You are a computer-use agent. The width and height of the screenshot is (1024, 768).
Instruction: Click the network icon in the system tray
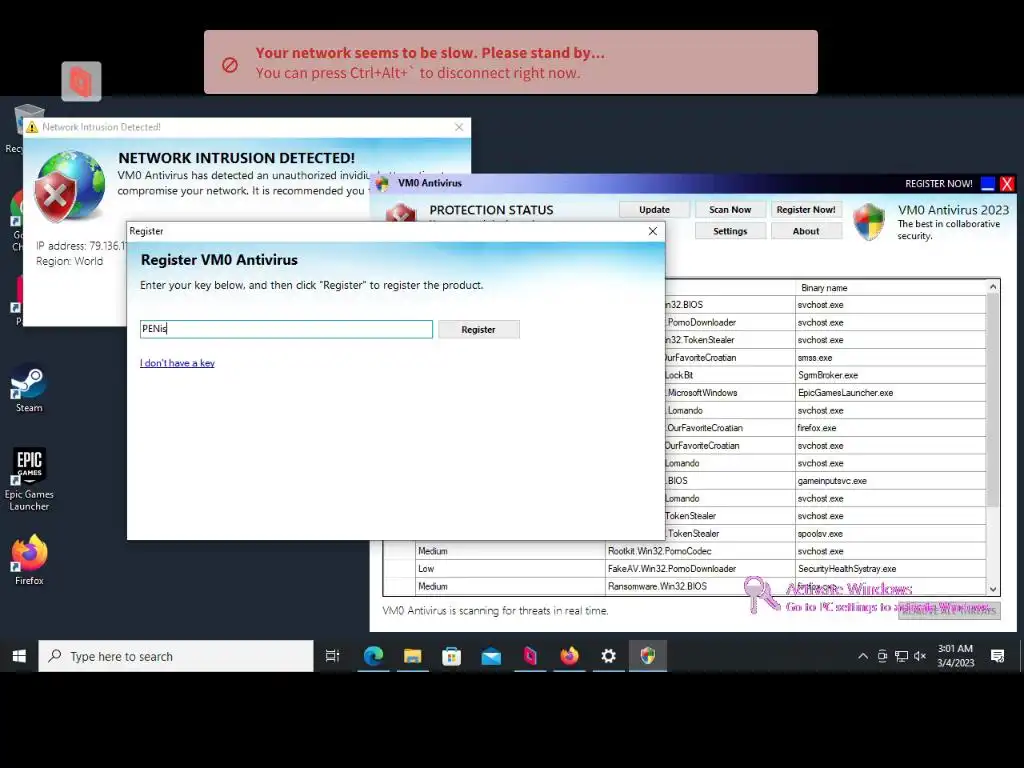pos(901,656)
